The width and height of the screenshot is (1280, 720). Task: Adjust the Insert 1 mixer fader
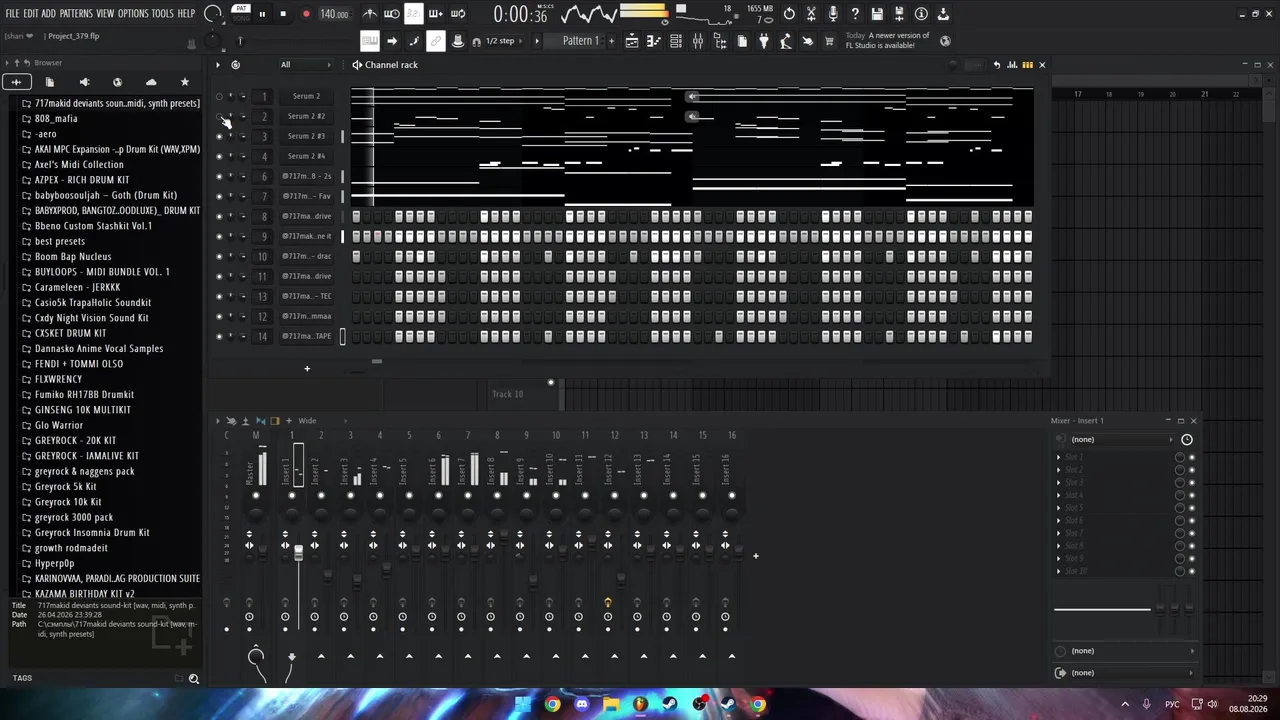pyautogui.click(x=298, y=552)
